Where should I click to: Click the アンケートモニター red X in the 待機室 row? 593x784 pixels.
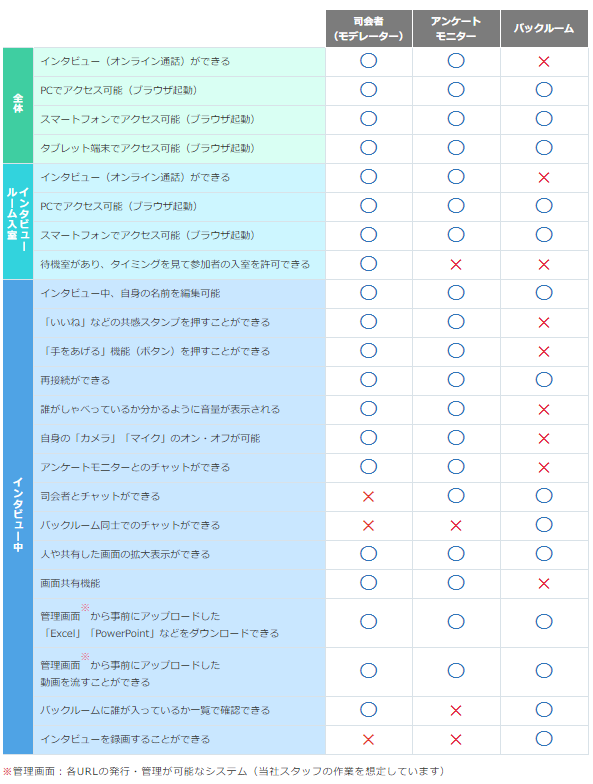456,264
